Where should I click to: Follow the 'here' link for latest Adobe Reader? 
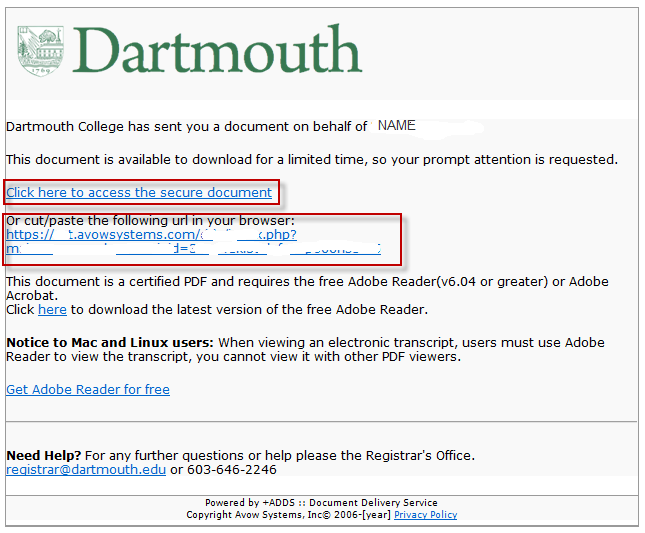52,310
